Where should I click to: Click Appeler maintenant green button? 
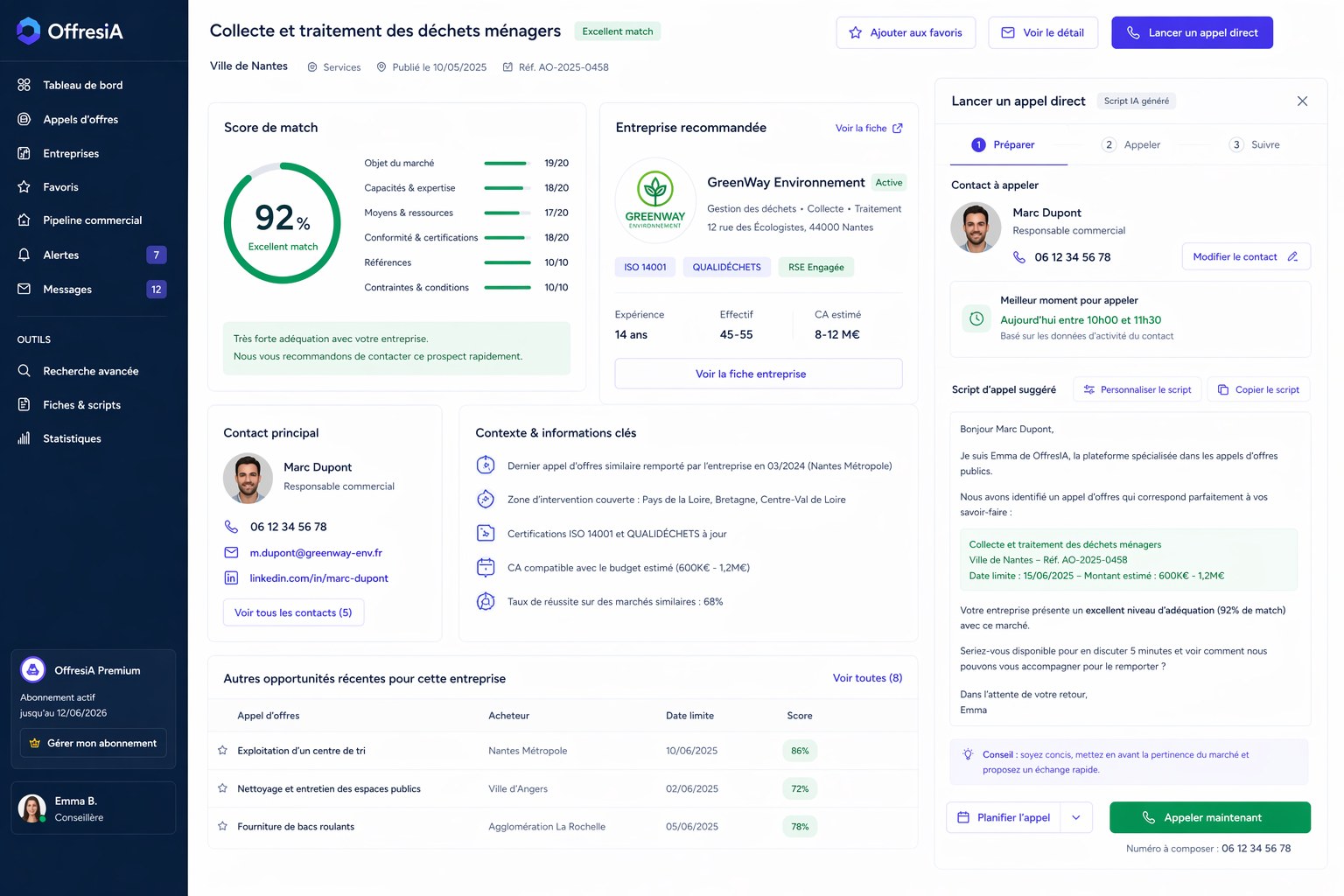coord(1210,817)
